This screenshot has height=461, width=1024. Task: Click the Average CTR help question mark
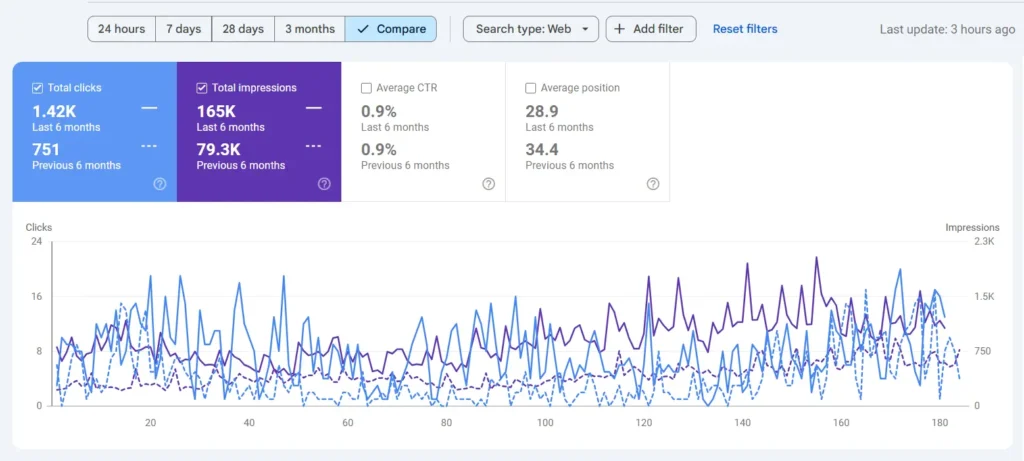click(488, 184)
